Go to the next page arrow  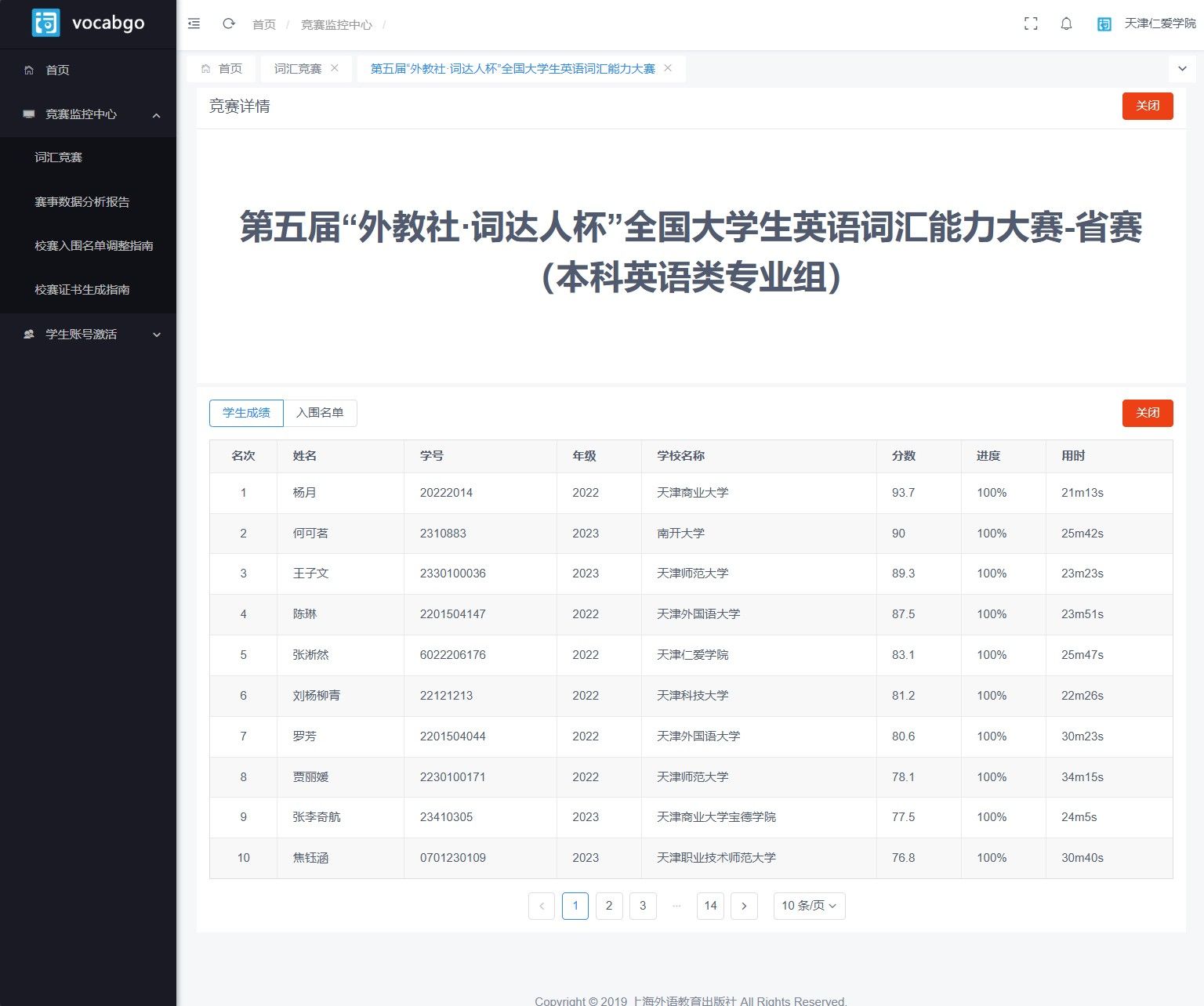744,906
